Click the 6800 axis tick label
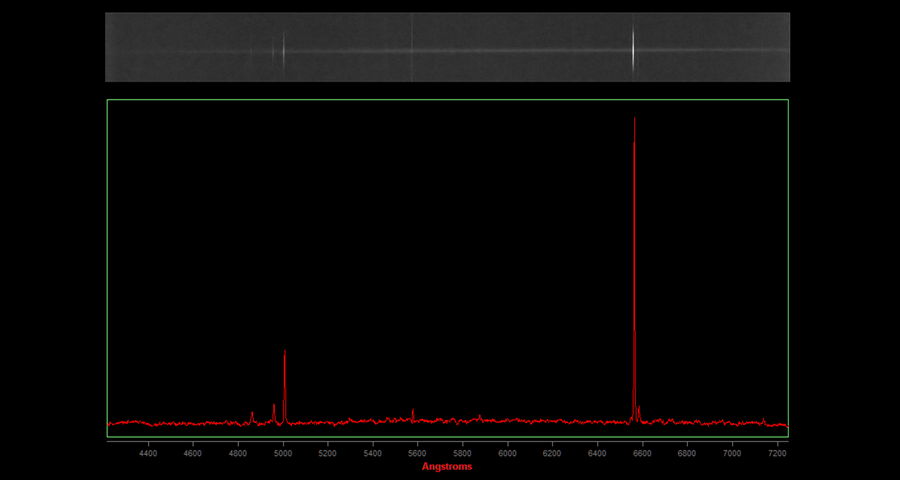The width and height of the screenshot is (900, 480). [688, 454]
